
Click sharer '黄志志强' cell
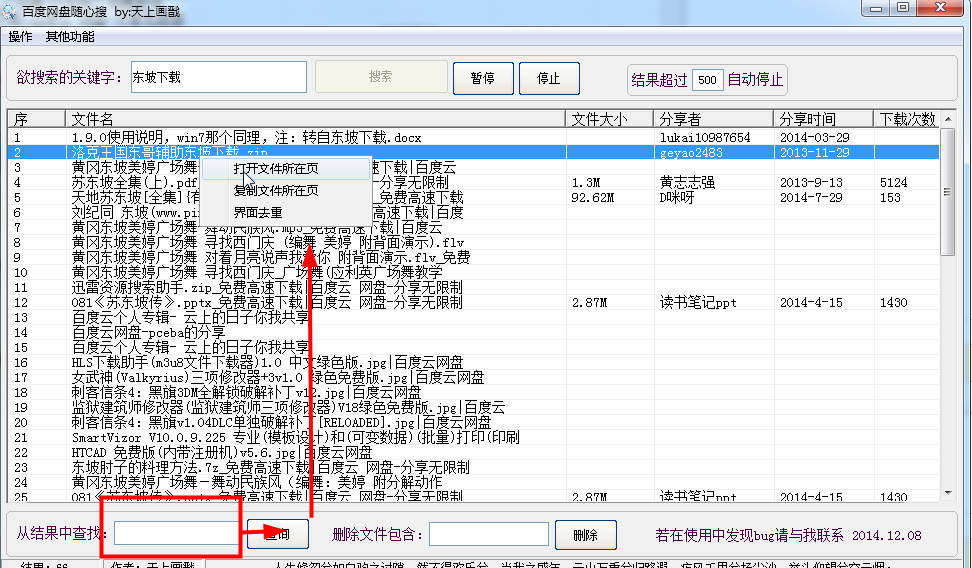[687, 182]
